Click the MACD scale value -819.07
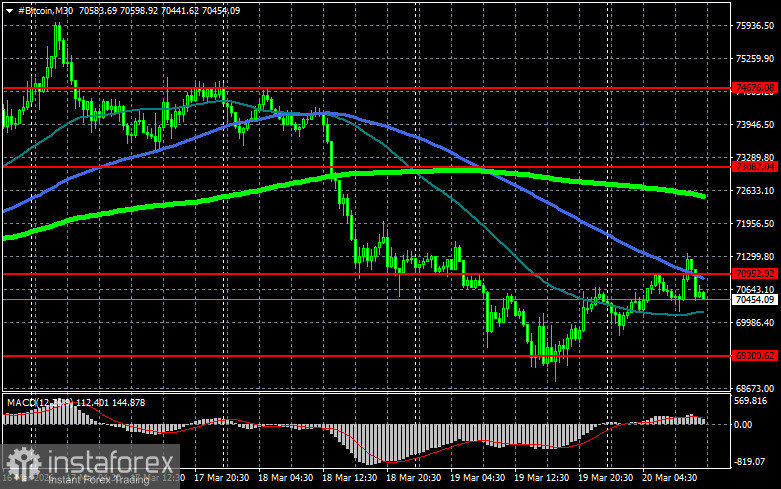 750,462
